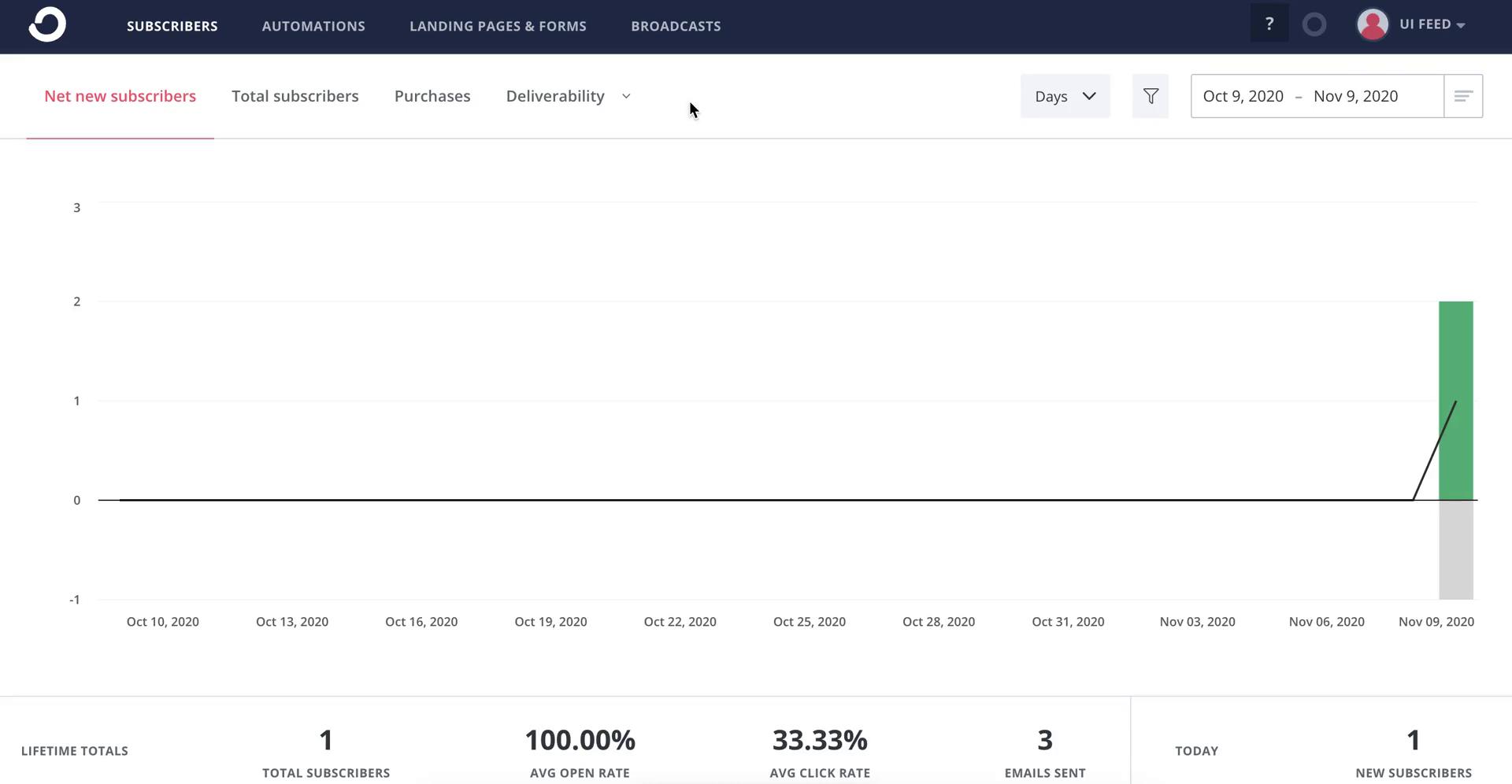Open the filter funnel icon
Viewport: 1512px width, 784px height.
(1151, 96)
